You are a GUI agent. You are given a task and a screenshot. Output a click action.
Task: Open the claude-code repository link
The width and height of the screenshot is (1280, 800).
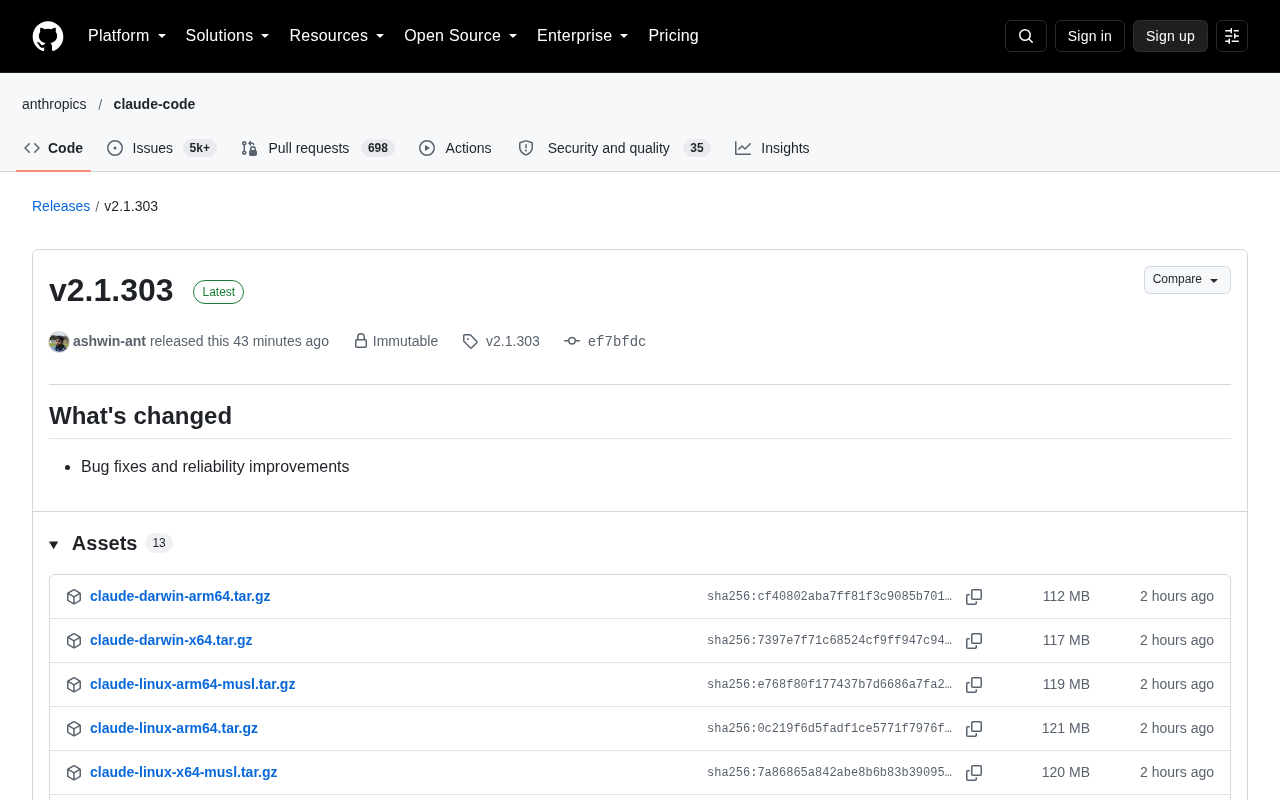154,104
